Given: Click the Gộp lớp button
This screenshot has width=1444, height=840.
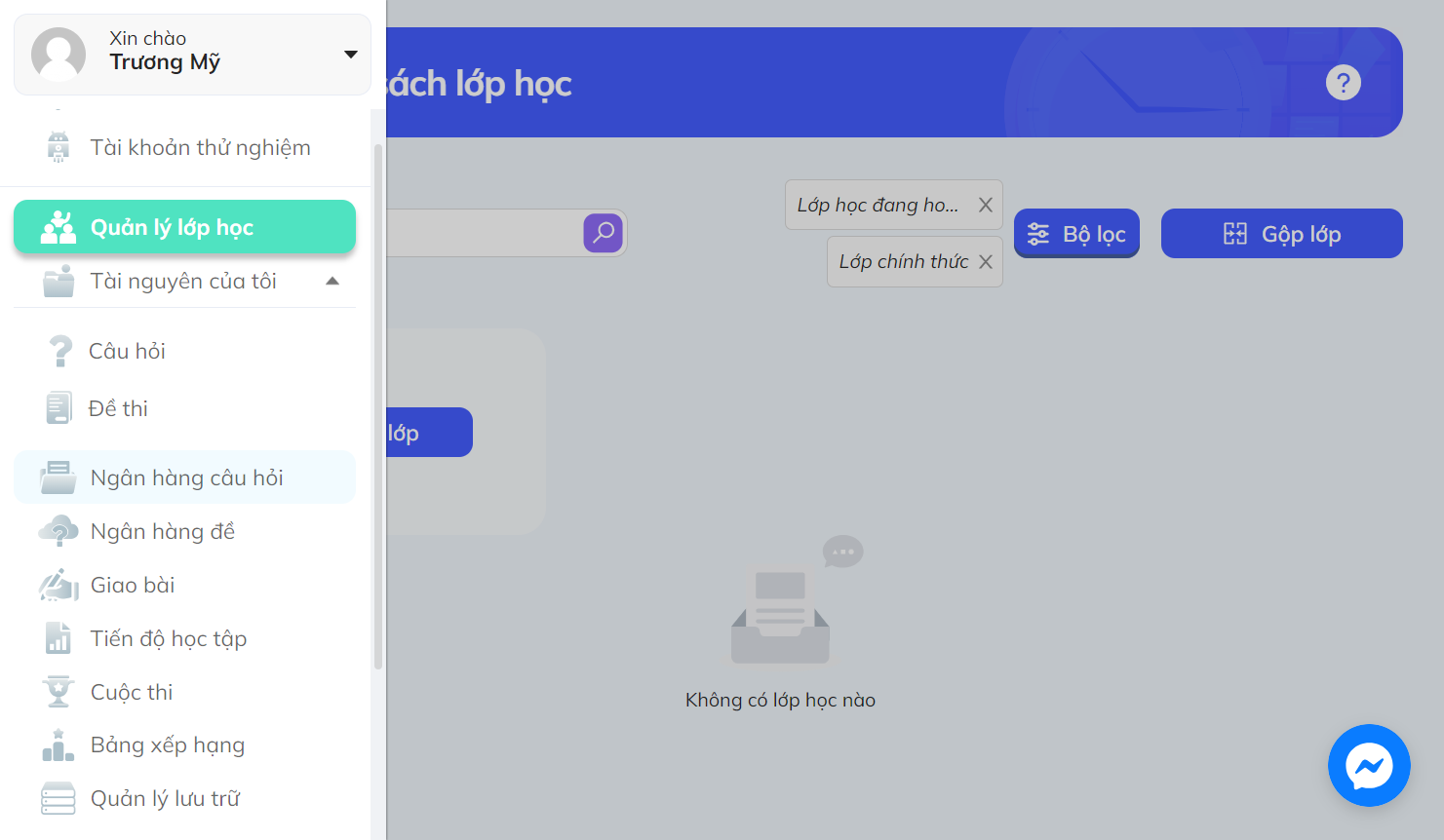Looking at the screenshot, I should 1282,234.
